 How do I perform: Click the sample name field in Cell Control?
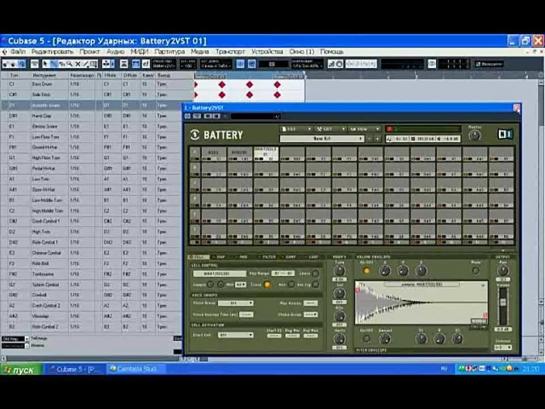click(x=220, y=273)
